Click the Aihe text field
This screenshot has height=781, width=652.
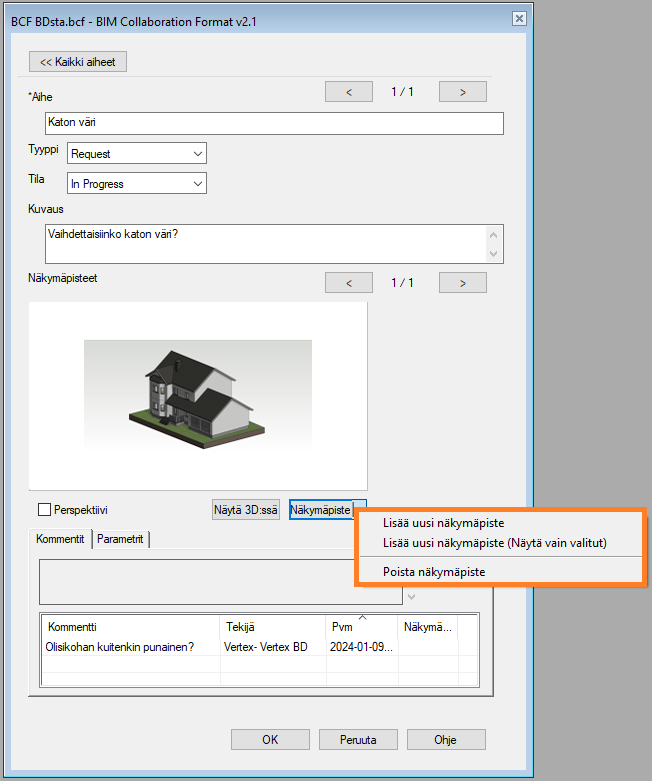pos(274,123)
